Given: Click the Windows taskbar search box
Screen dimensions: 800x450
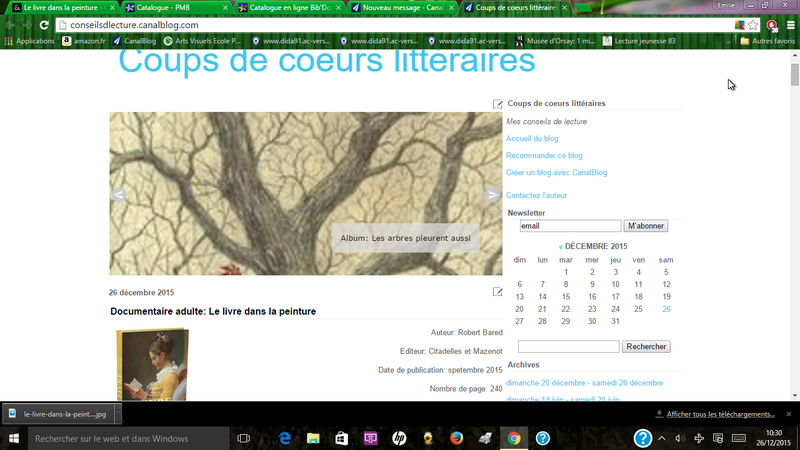Looking at the screenshot, I should tap(128, 438).
